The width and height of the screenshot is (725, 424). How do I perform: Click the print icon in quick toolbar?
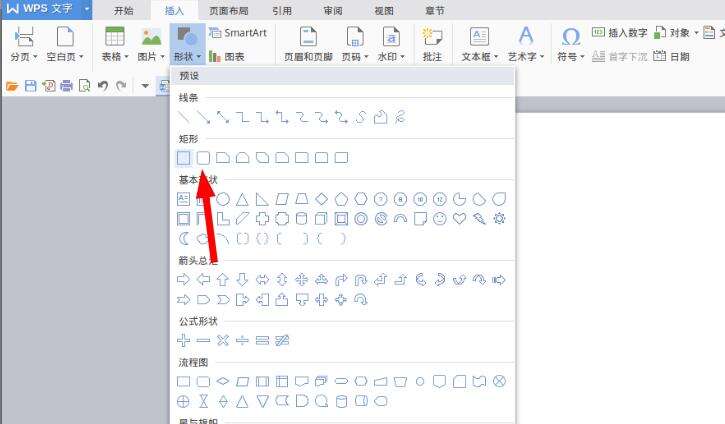coord(67,86)
